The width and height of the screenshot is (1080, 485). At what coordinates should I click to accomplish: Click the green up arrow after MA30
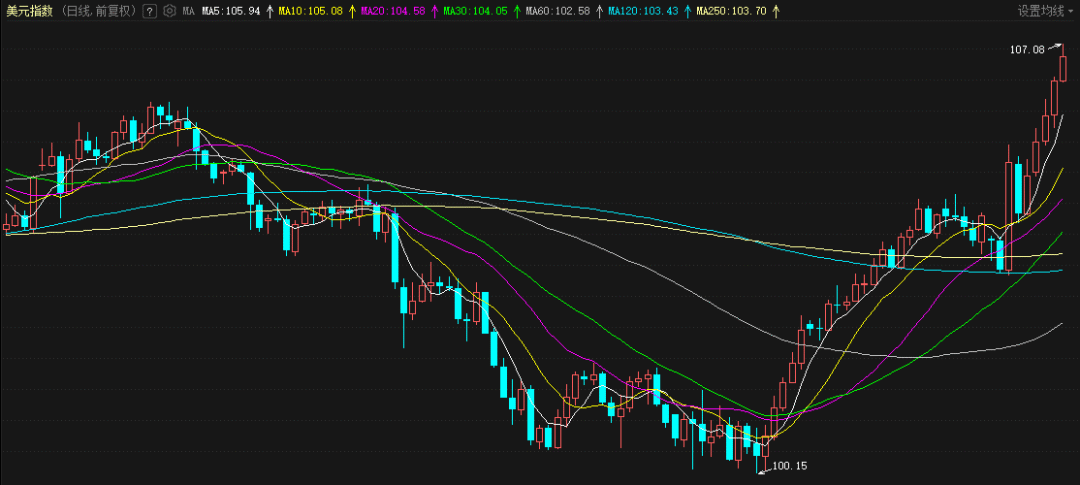517,11
